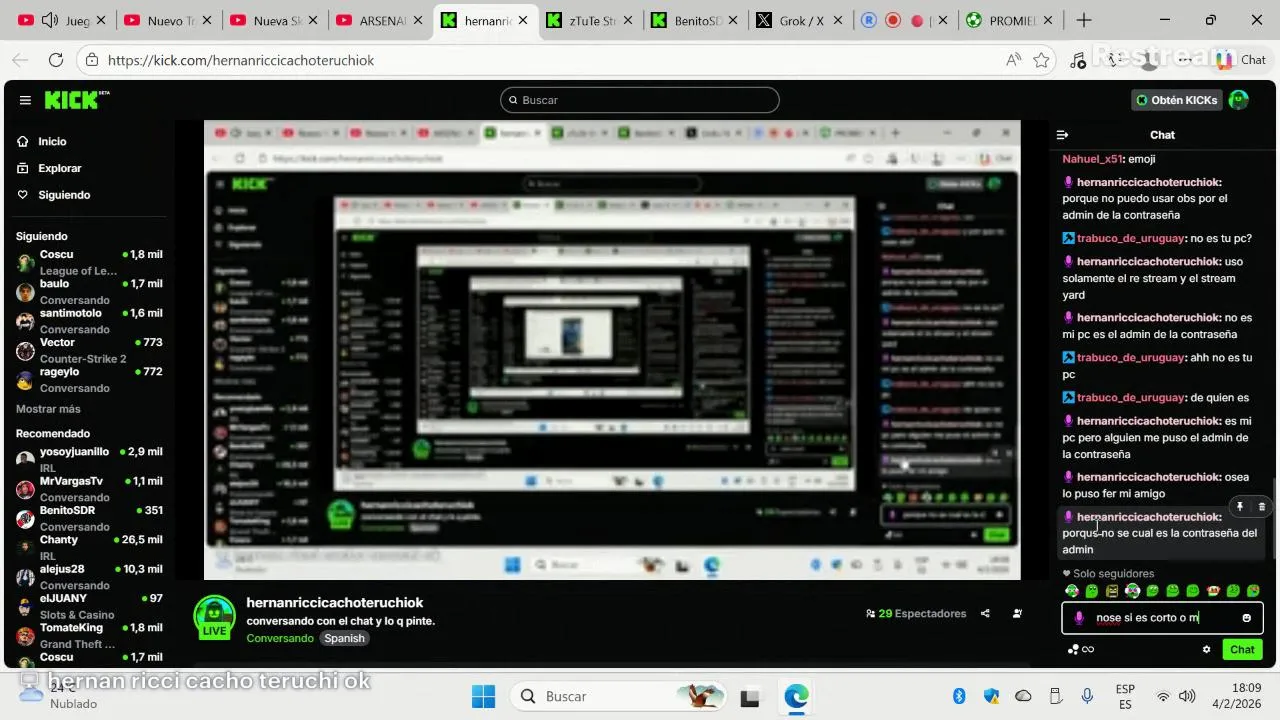The image size is (1280, 720).
Task: Open Coscu channel in Siguiendo list
Action: (x=89, y=262)
